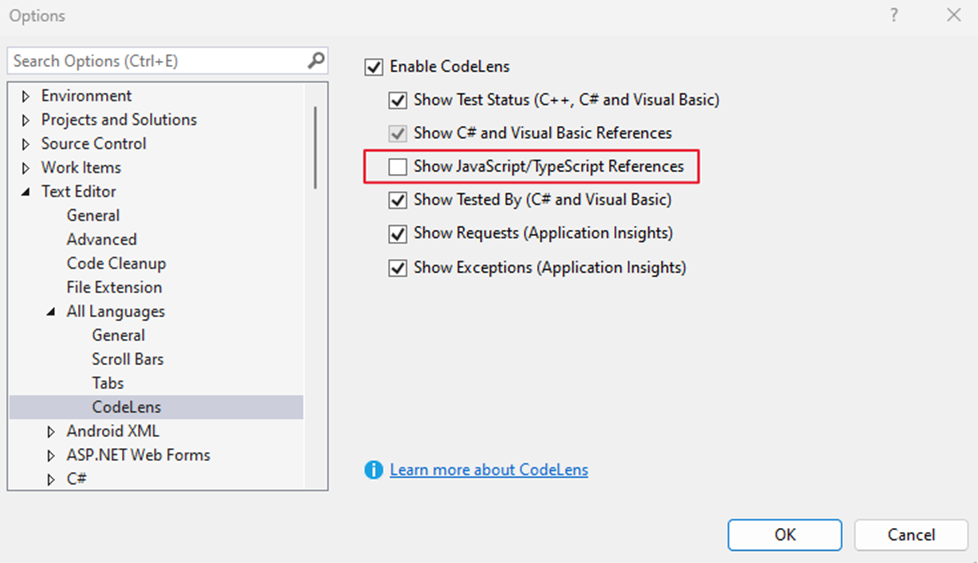Select Code Cleanup tree item
The image size is (978, 563).
coord(116,263)
